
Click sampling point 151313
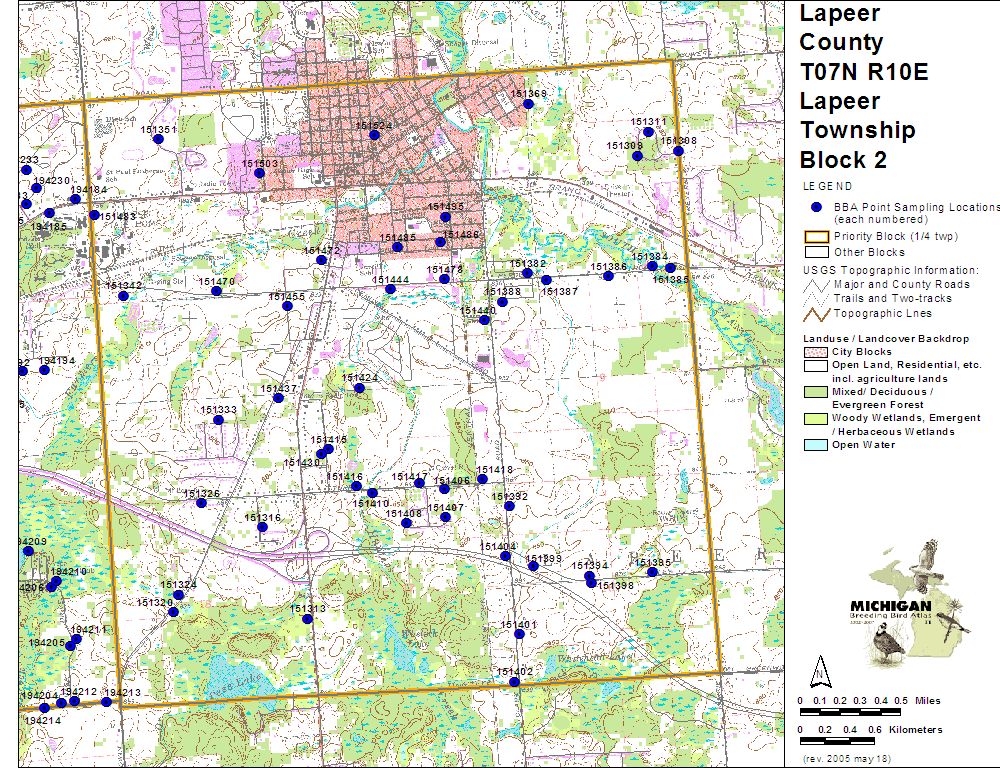click(x=307, y=618)
